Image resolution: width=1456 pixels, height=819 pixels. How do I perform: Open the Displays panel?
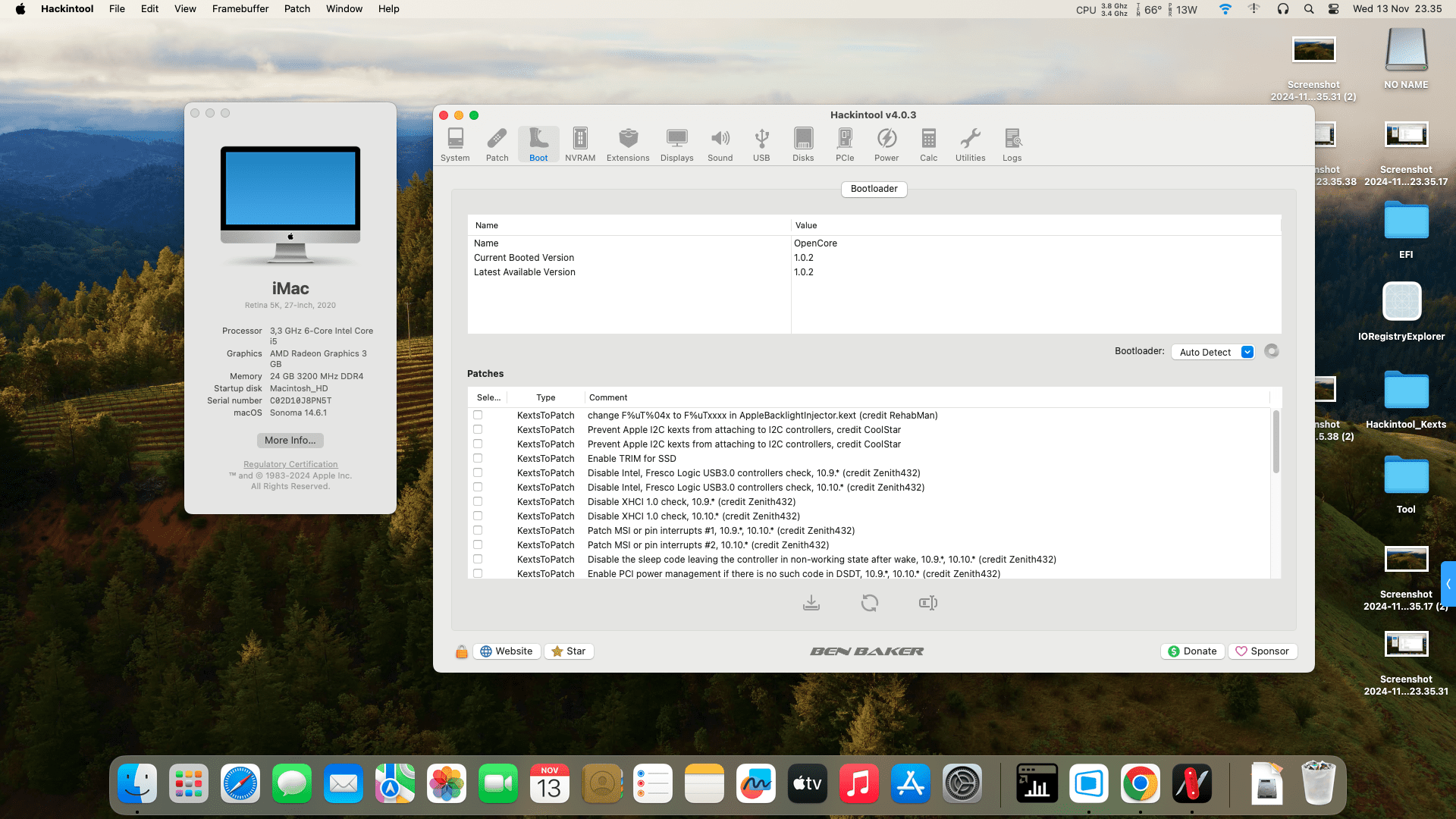676,144
